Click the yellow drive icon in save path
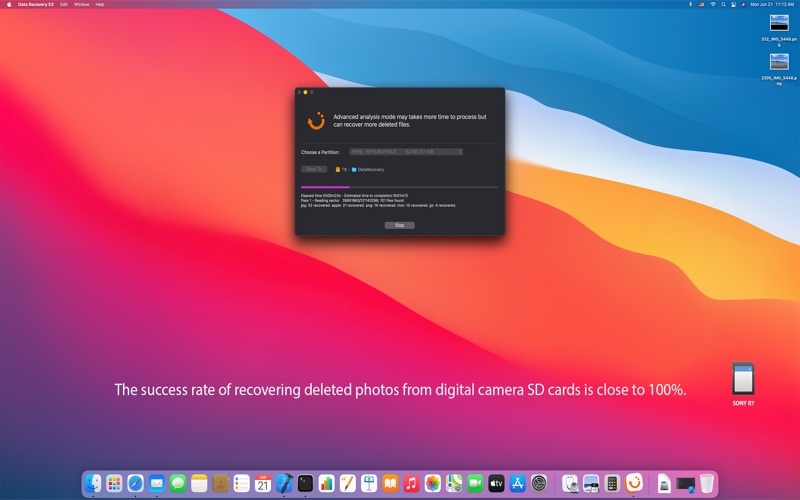The width and height of the screenshot is (800, 500). 338,169
